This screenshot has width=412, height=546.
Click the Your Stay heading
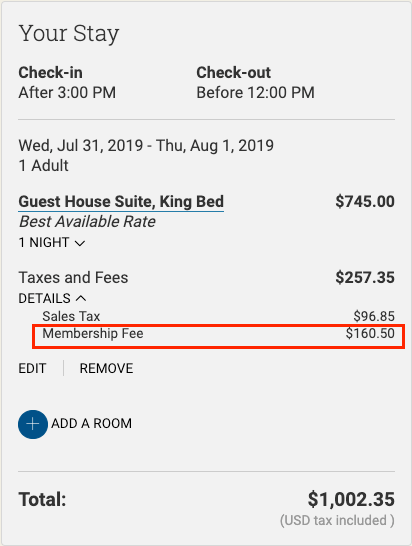pyautogui.click(x=69, y=34)
